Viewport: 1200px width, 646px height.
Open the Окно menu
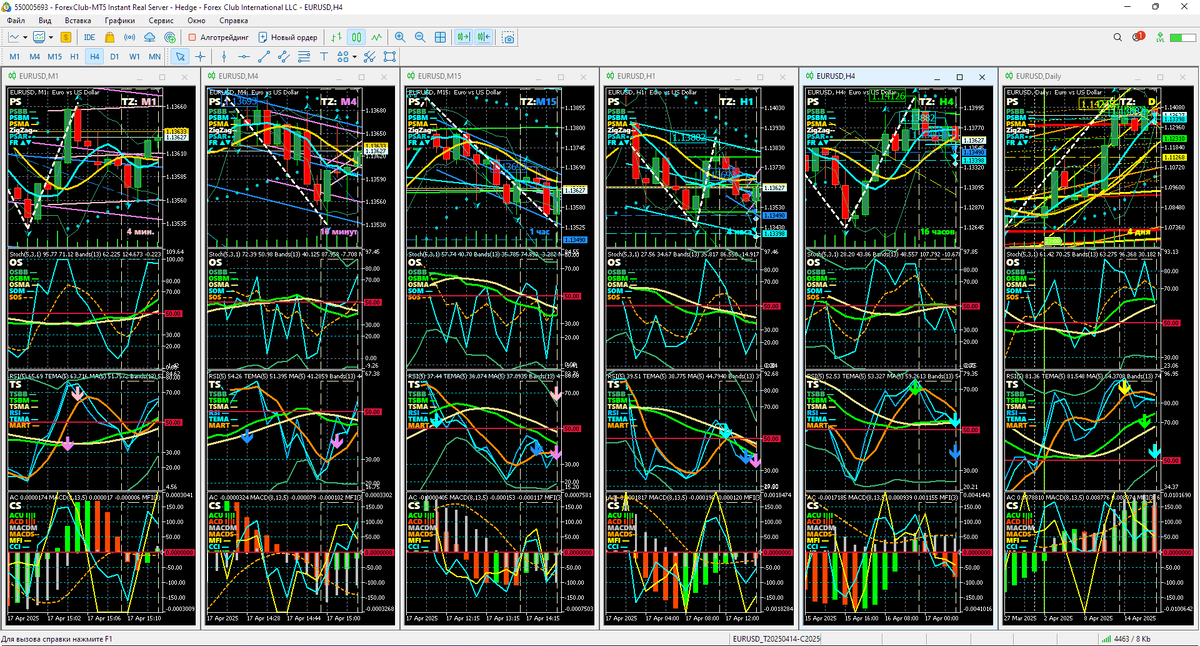point(196,20)
